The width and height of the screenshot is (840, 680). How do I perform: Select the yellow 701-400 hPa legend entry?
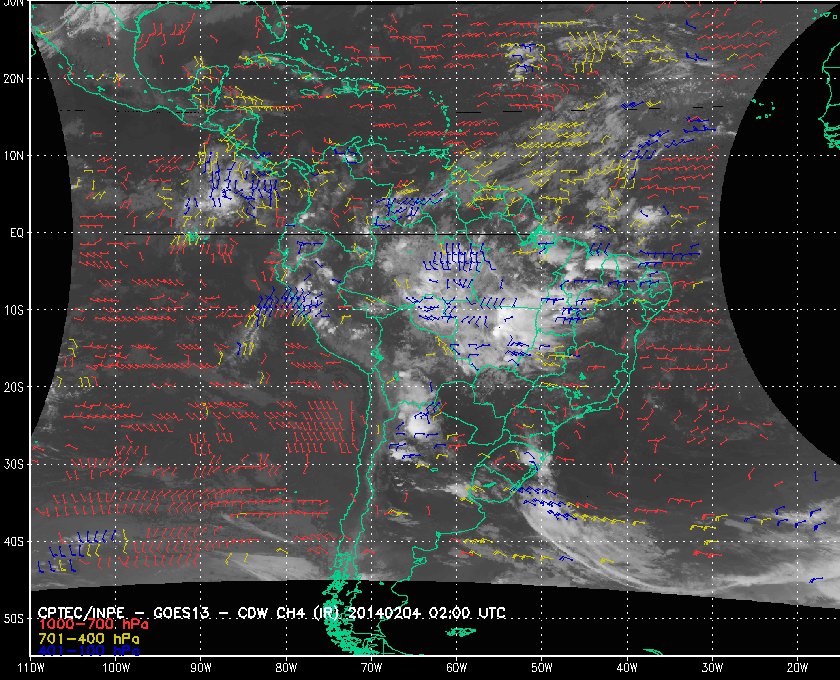[88, 639]
